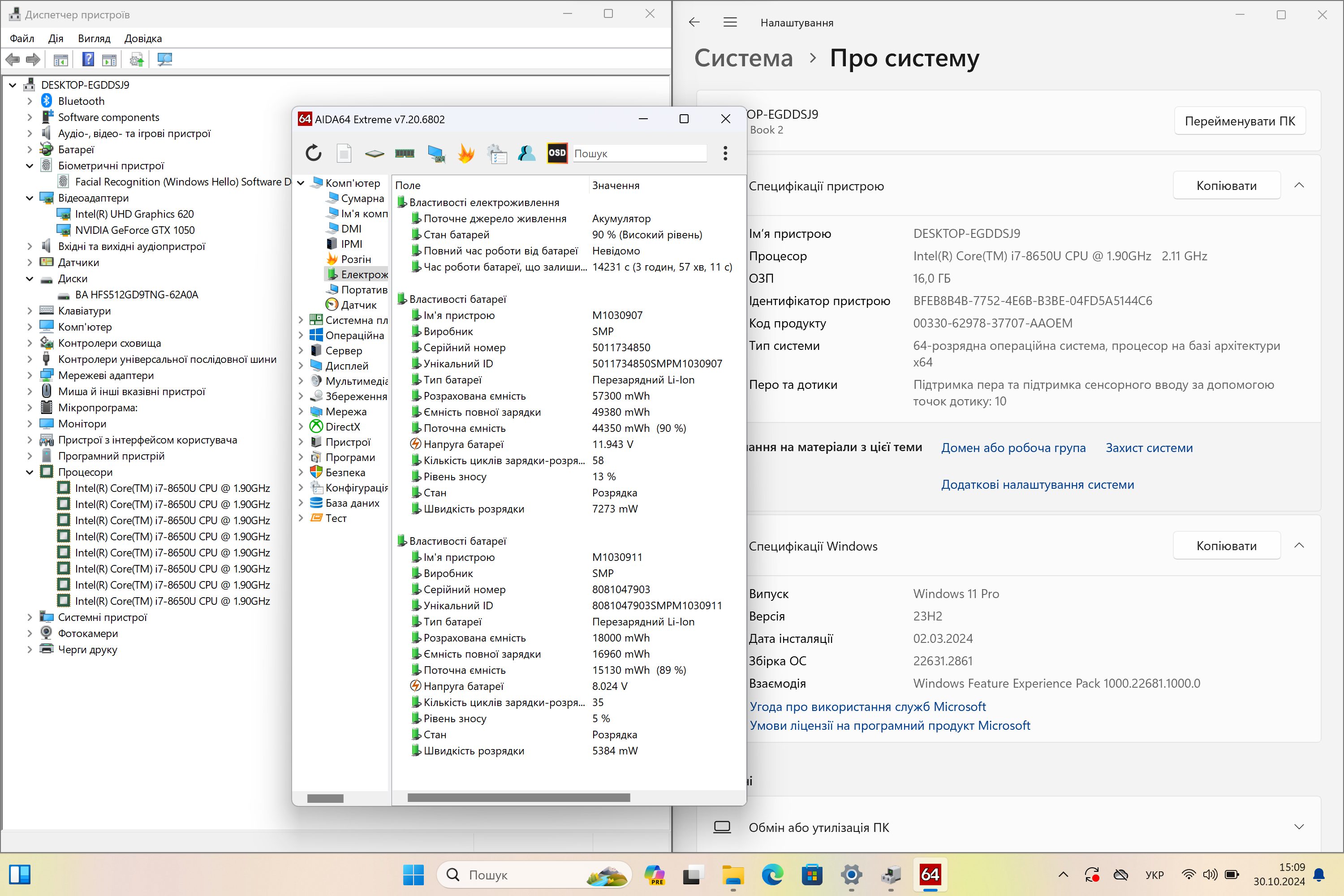Open Microsoft Edge from taskbar
Image resolution: width=1344 pixels, height=896 pixels.
[x=772, y=874]
